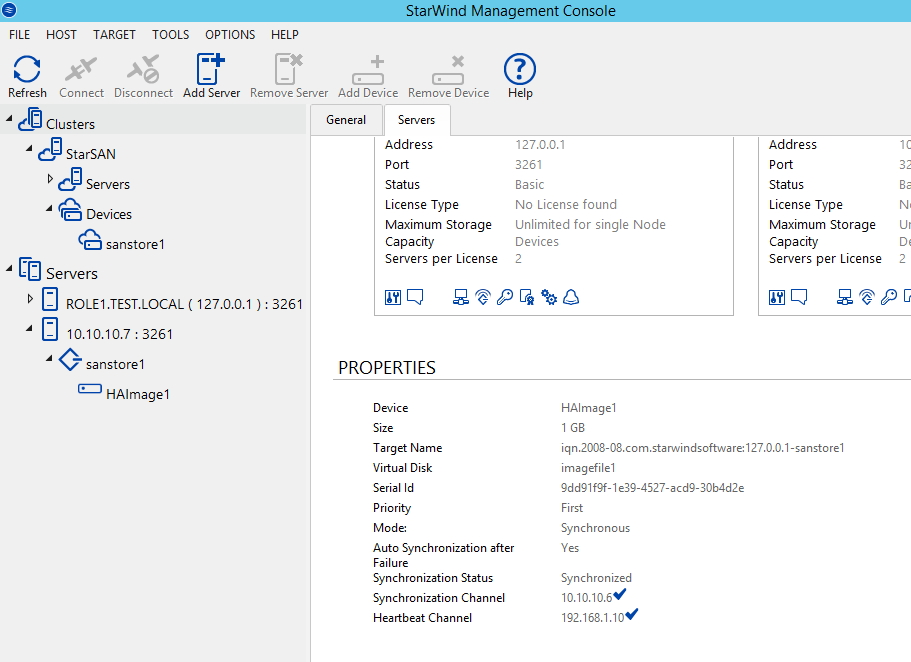The height and width of the screenshot is (662, 911).
Task: Open the TARGET menu
Action: 114,35
